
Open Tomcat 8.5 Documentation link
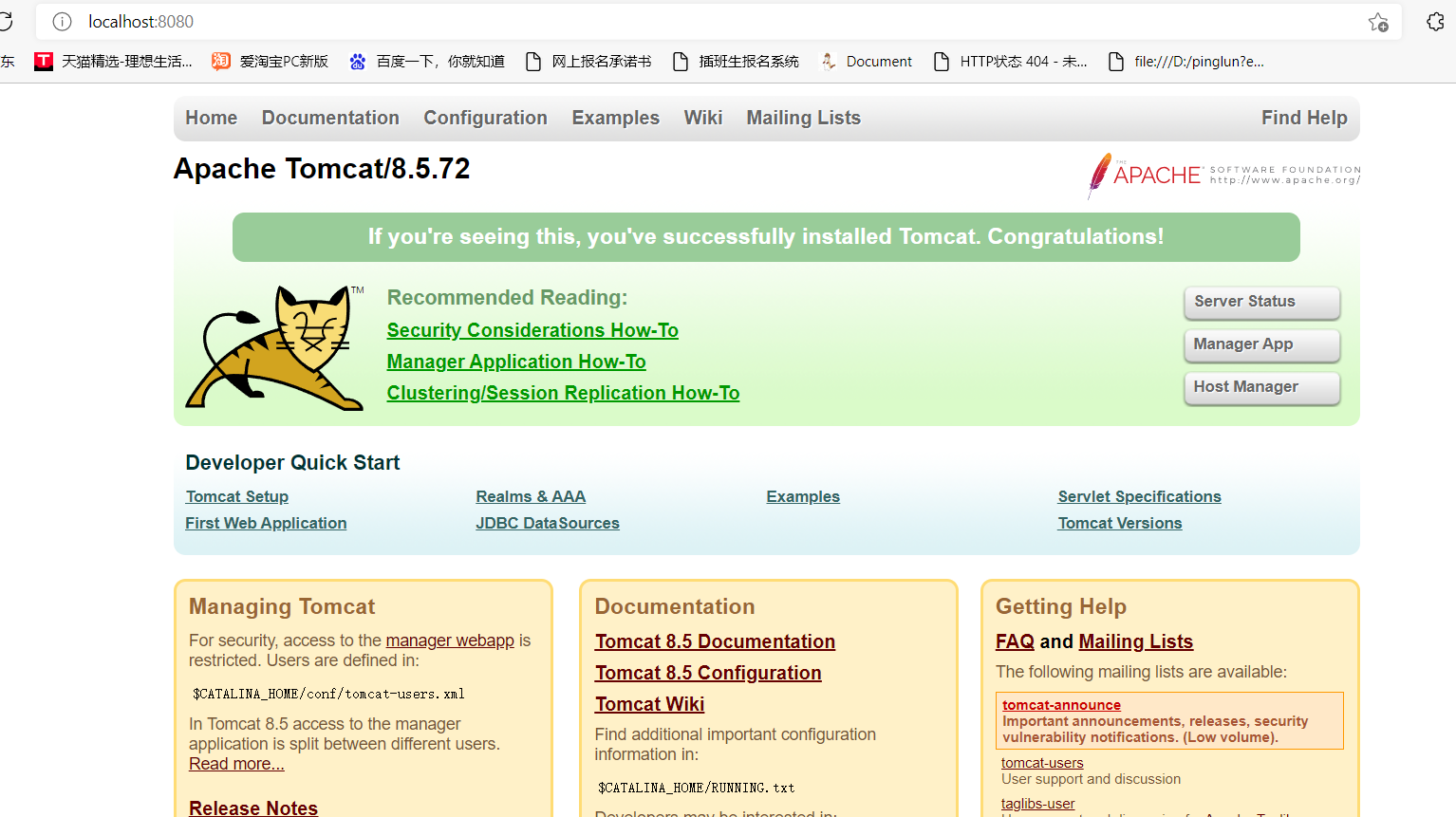pos(715,641)
